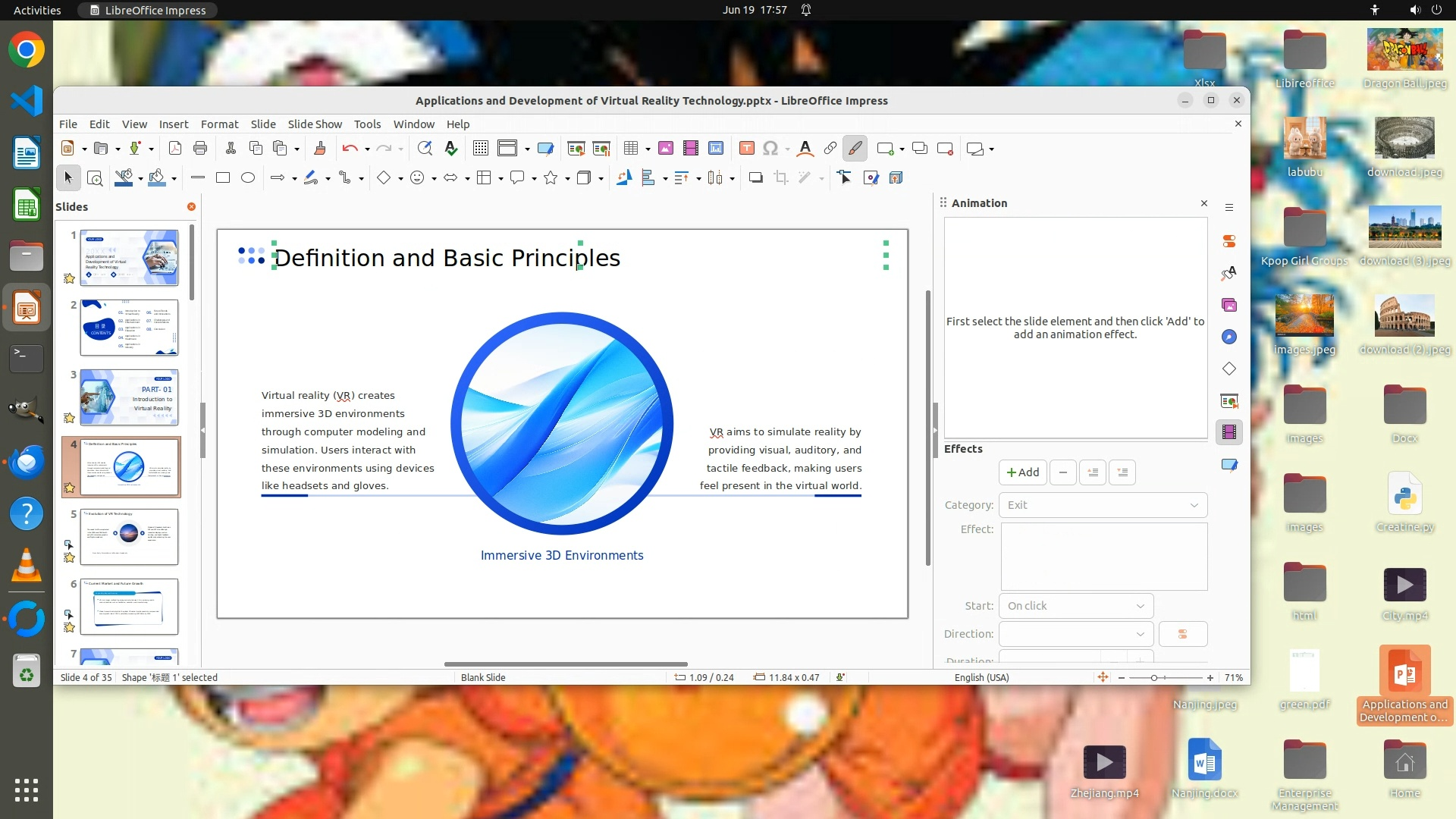Click Start from First Slide icon
The image size is (1456, 819).
pyautogui.click(x=576, y=149)
